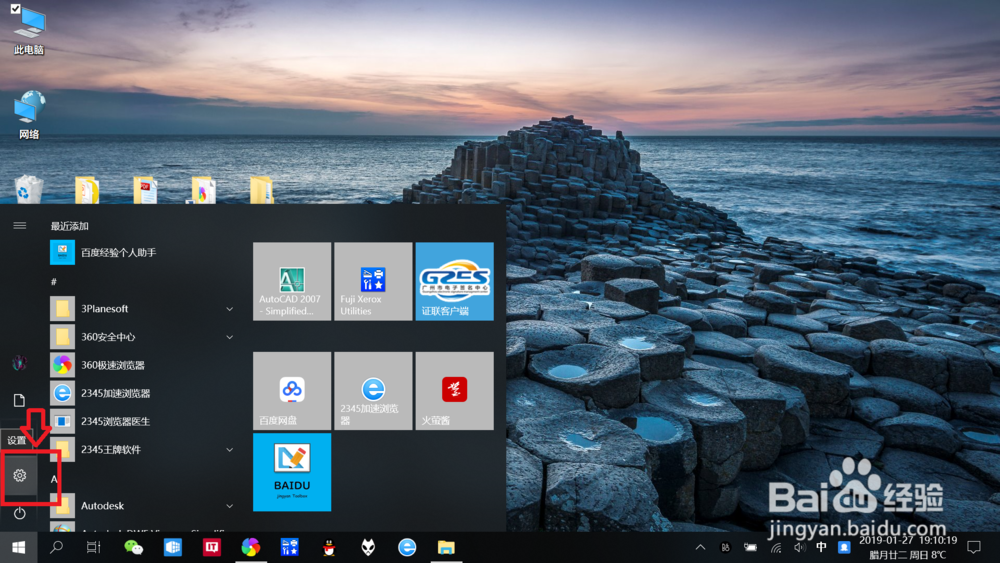Open QQ penguin on the taskbar
The width and height of the screenshot is (1000, 563).
pos(328,547)
